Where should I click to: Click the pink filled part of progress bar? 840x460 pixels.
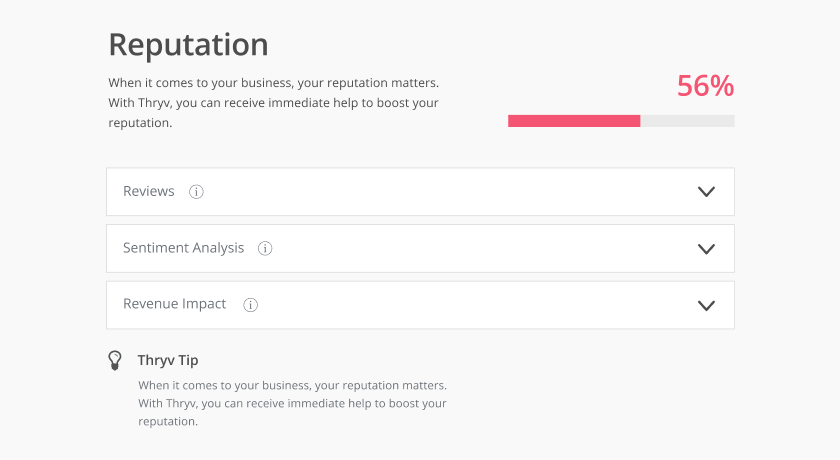click(x=574, y=121)
